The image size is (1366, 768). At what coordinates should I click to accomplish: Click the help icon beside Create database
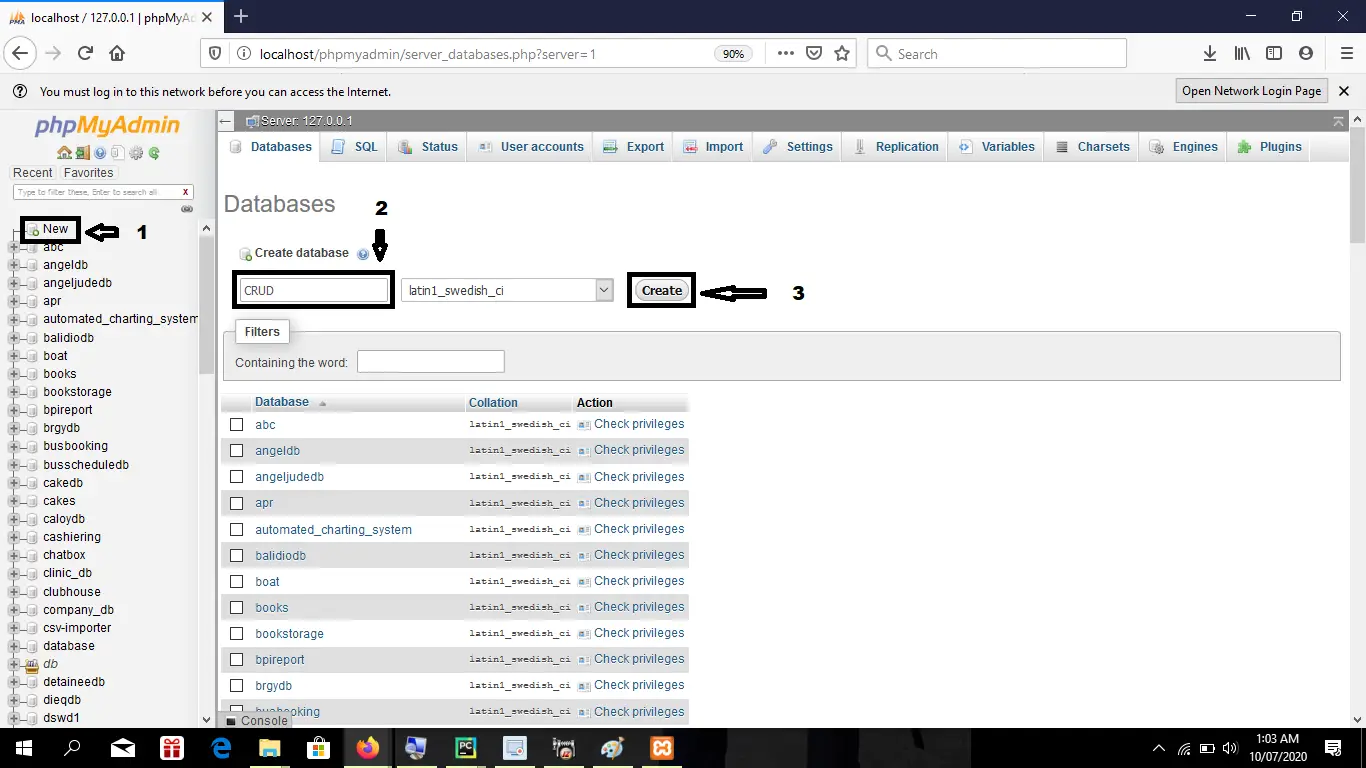(x=363, y=254)
